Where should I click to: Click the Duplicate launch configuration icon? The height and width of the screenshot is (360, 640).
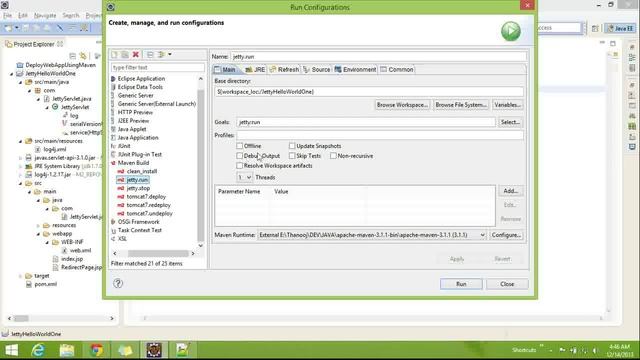pos(125,55)
